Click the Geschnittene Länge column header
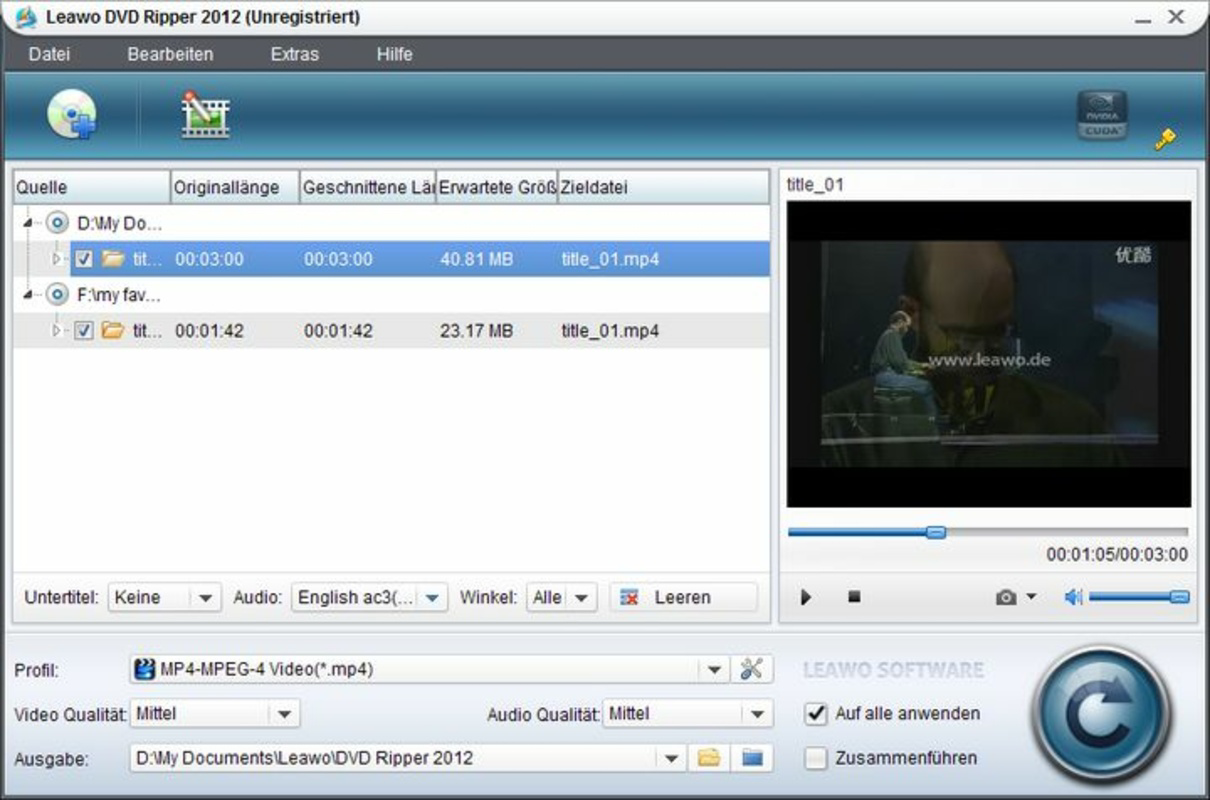1210x800 pixels. [367, 187]
